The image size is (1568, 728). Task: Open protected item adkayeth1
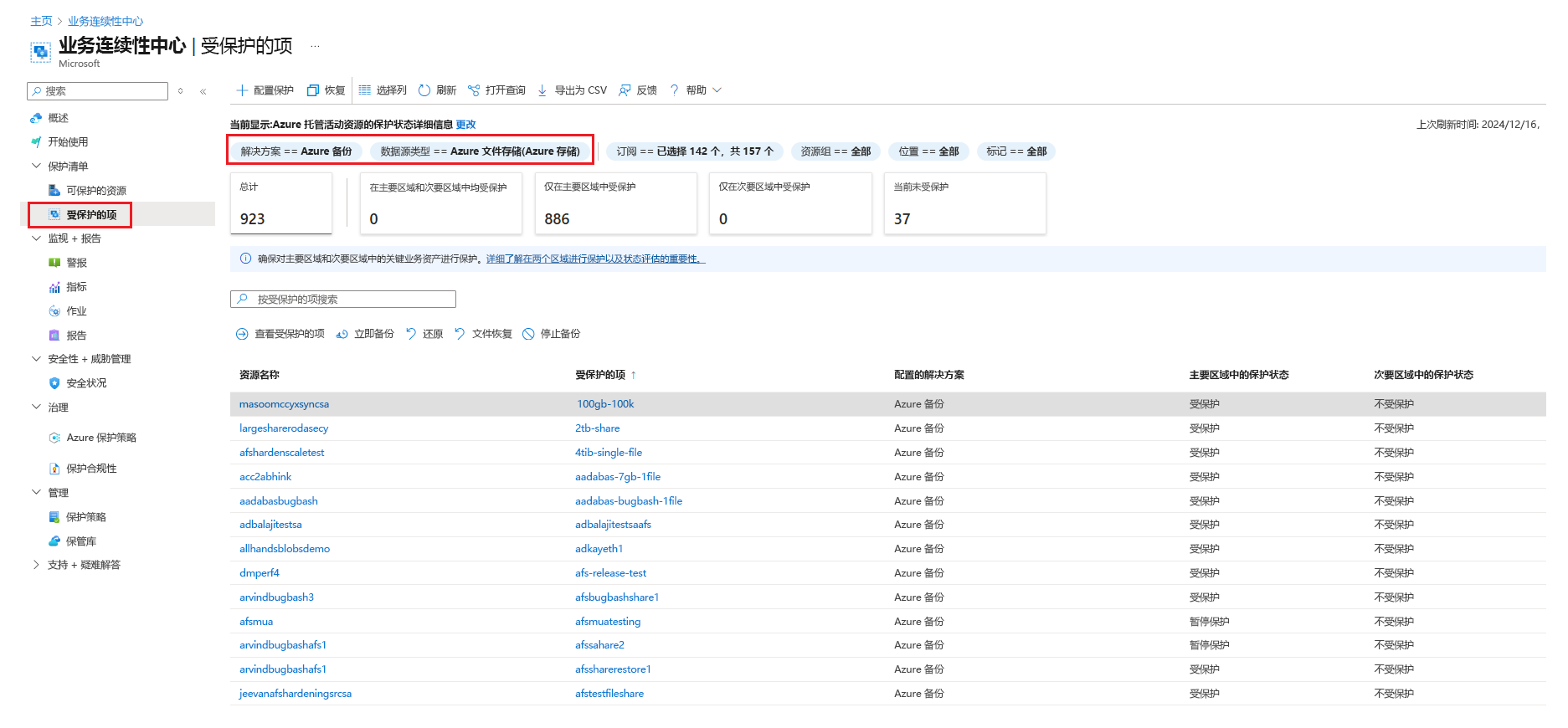point(599,549)
